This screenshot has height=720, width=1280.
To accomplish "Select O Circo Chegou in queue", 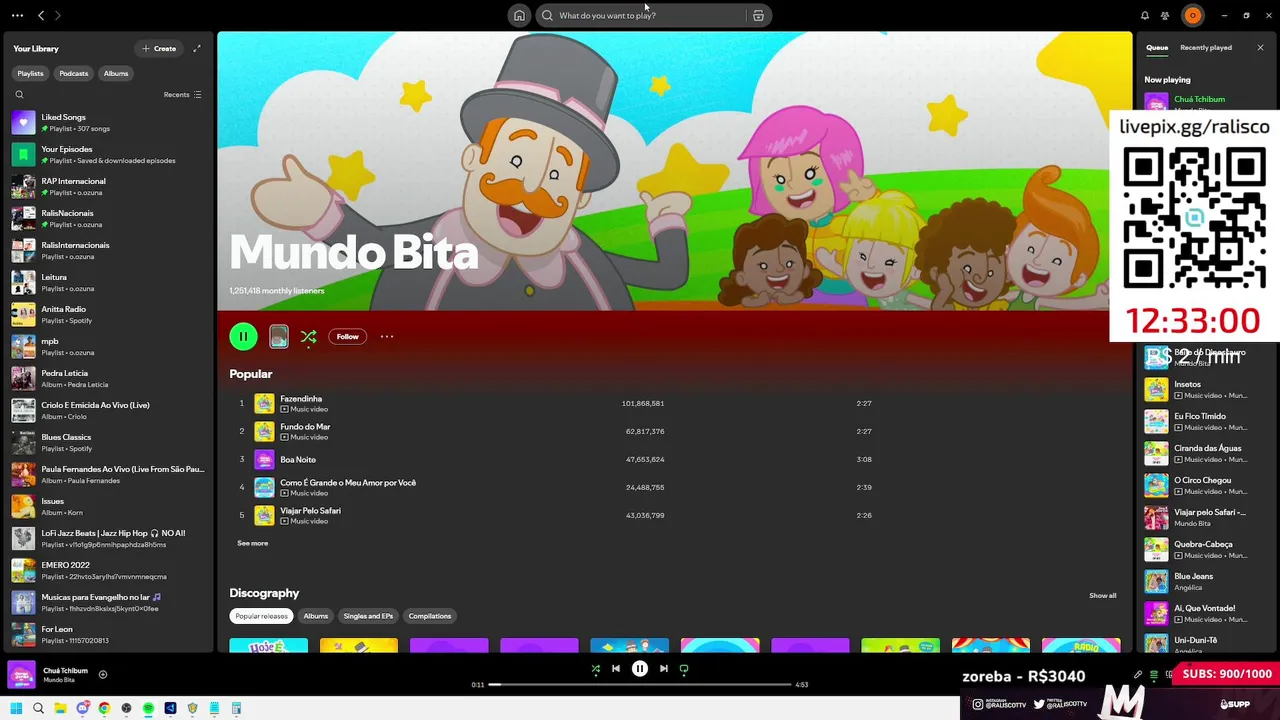I will coord(1207,485).
